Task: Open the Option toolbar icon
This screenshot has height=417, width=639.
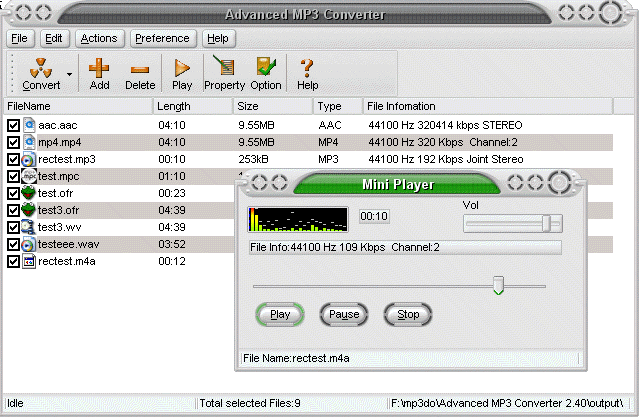Action: pyautogui.click(x=266, y=66)
